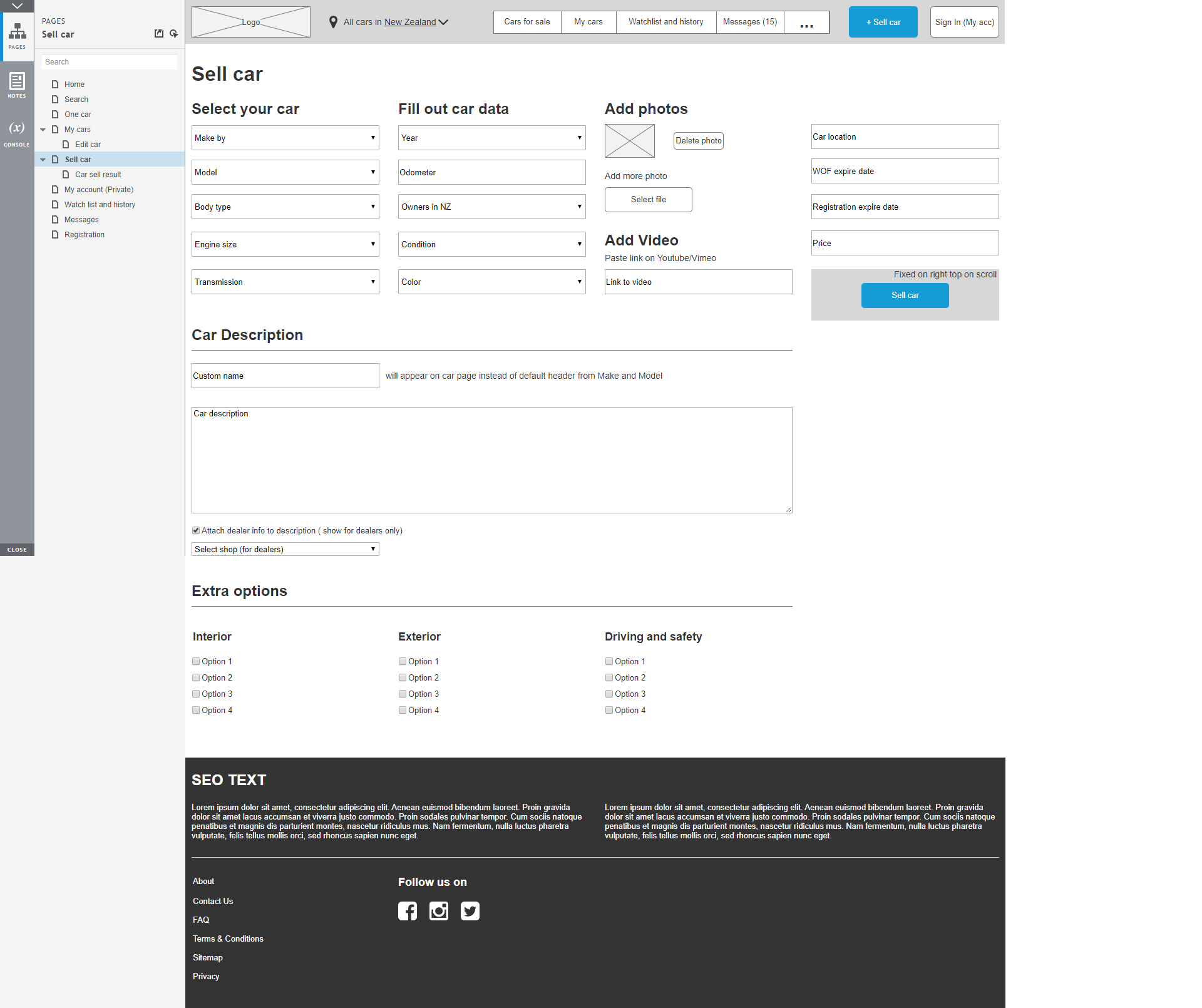Collapse the My cars tree node
1202x1008 pixels.
click(x=43, y=130)
